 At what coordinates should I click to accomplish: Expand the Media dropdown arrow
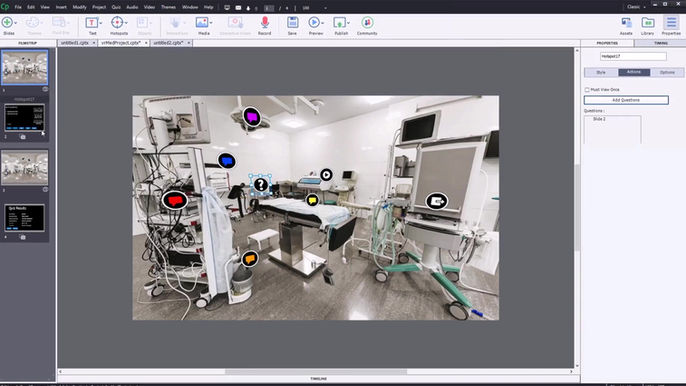211,23
